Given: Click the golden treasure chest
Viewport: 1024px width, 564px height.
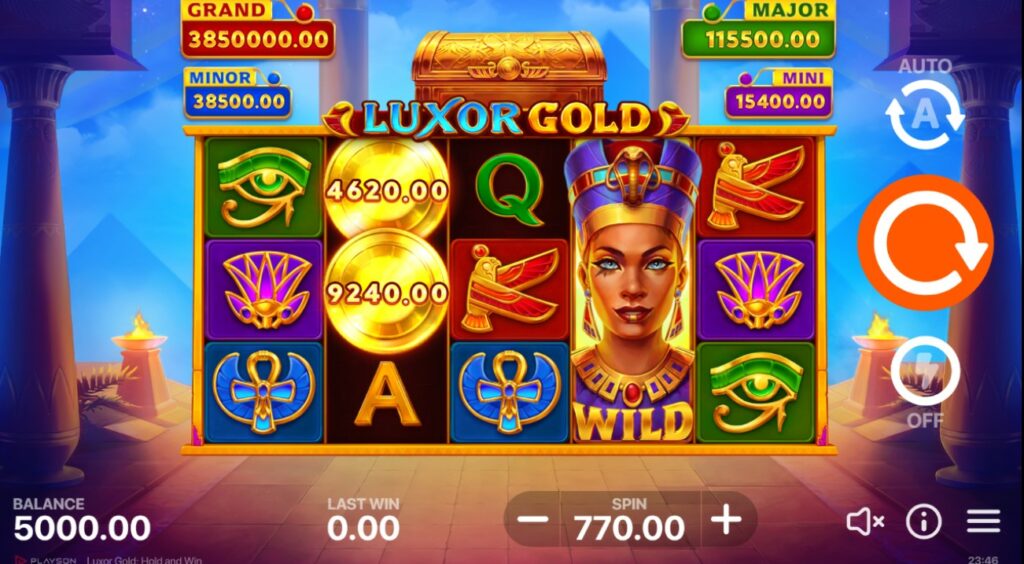Looking at the screenshot, I should pyautogui.click(x=509, y=67).
